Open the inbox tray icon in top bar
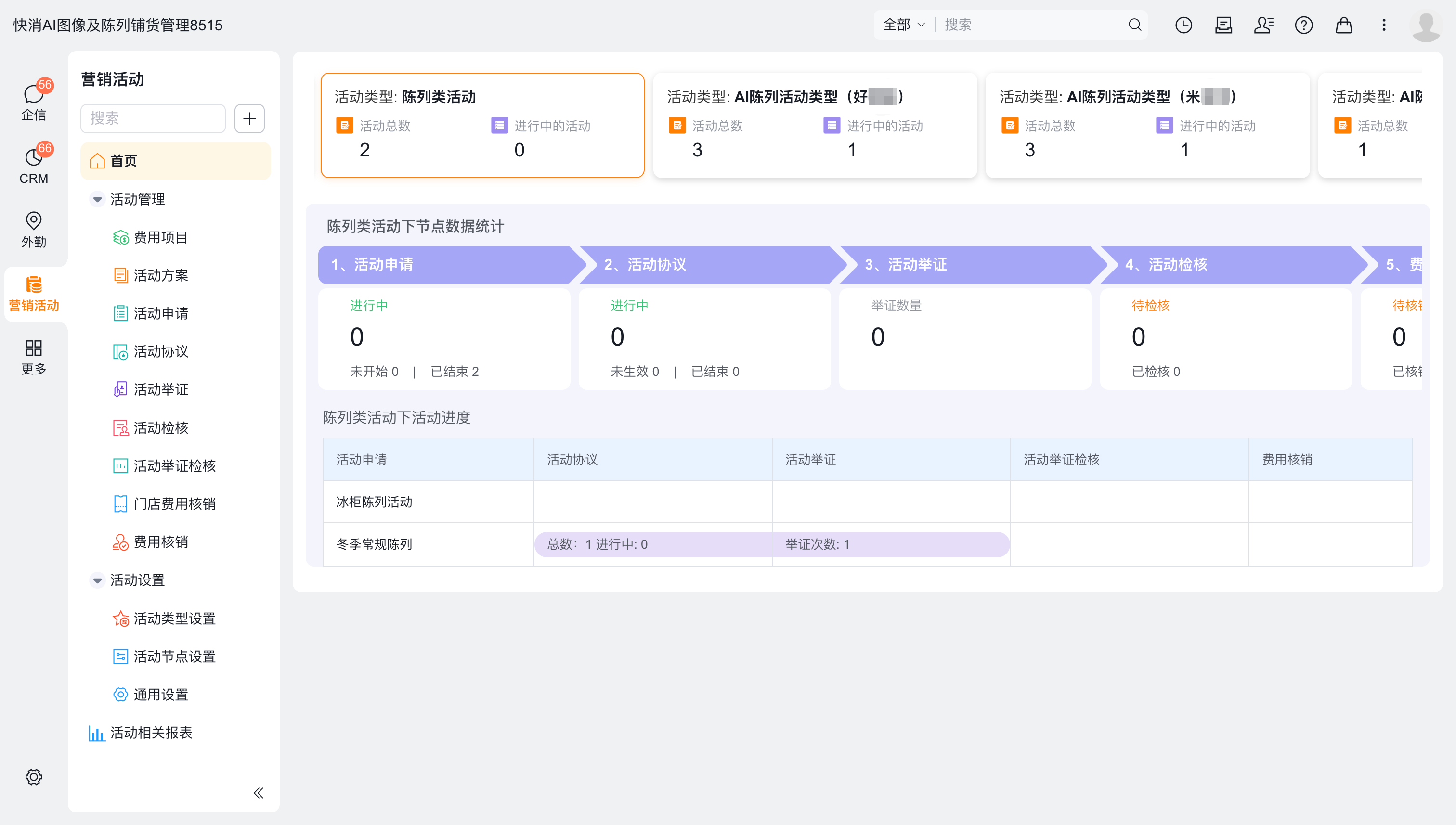This screenshot has width=1456, height=825. pyautogui.click(x=1223, y=25)
